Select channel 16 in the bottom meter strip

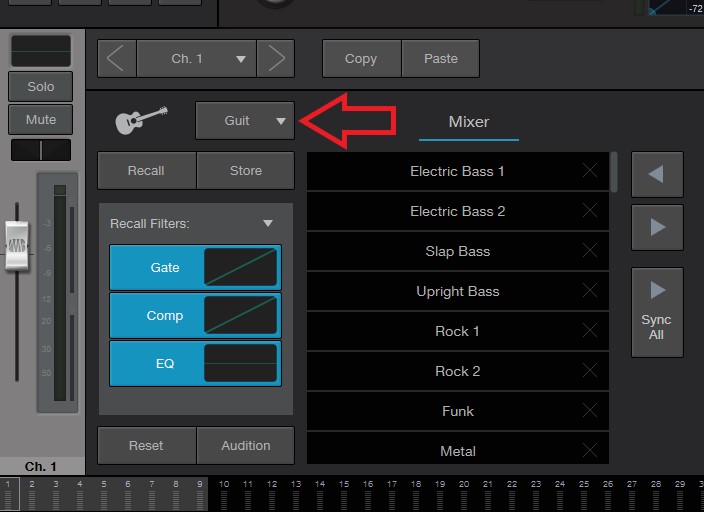pyautogui.click(x=368, y=494)
